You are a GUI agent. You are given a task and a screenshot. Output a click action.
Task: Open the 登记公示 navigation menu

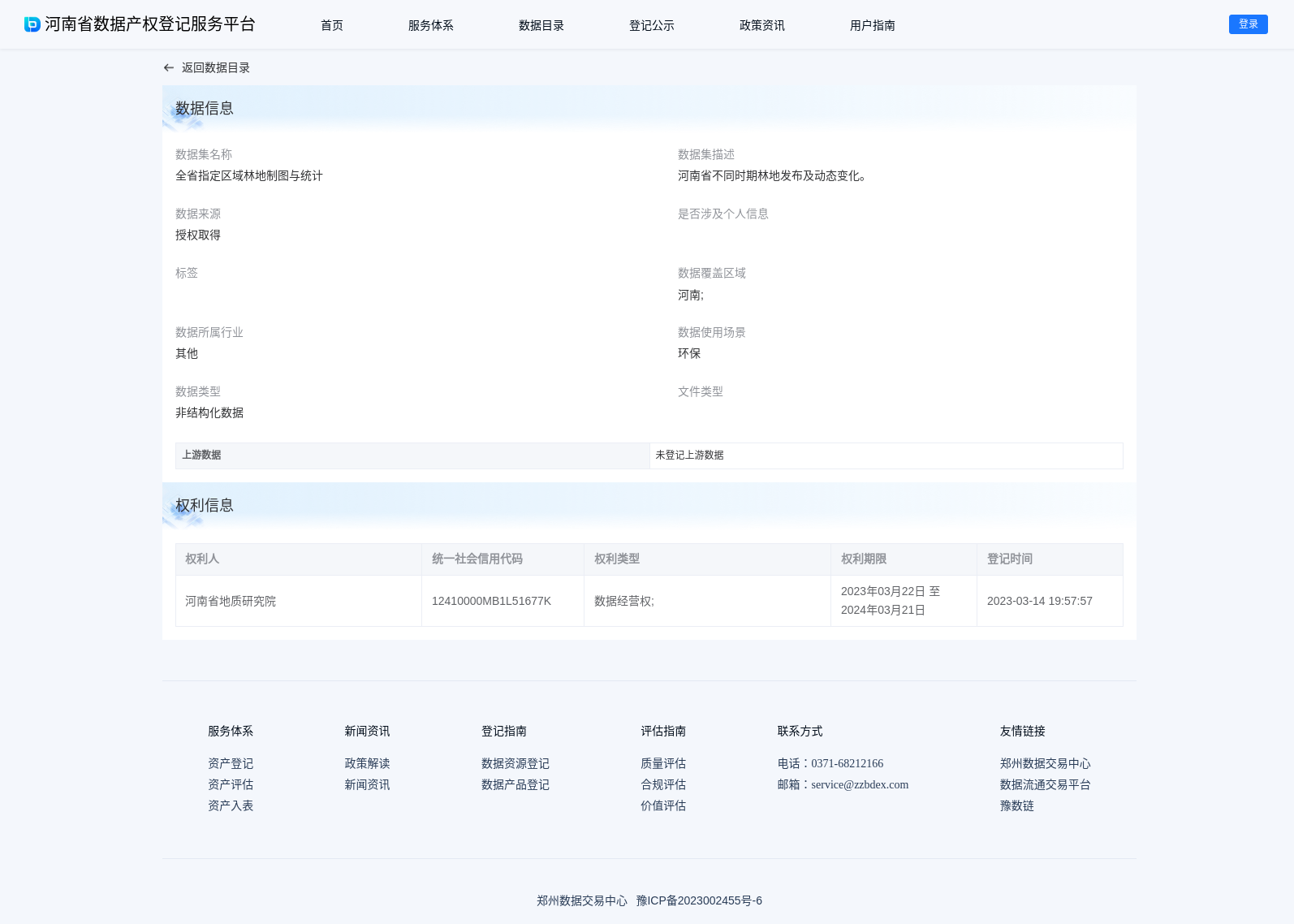[x=652, y=25]
